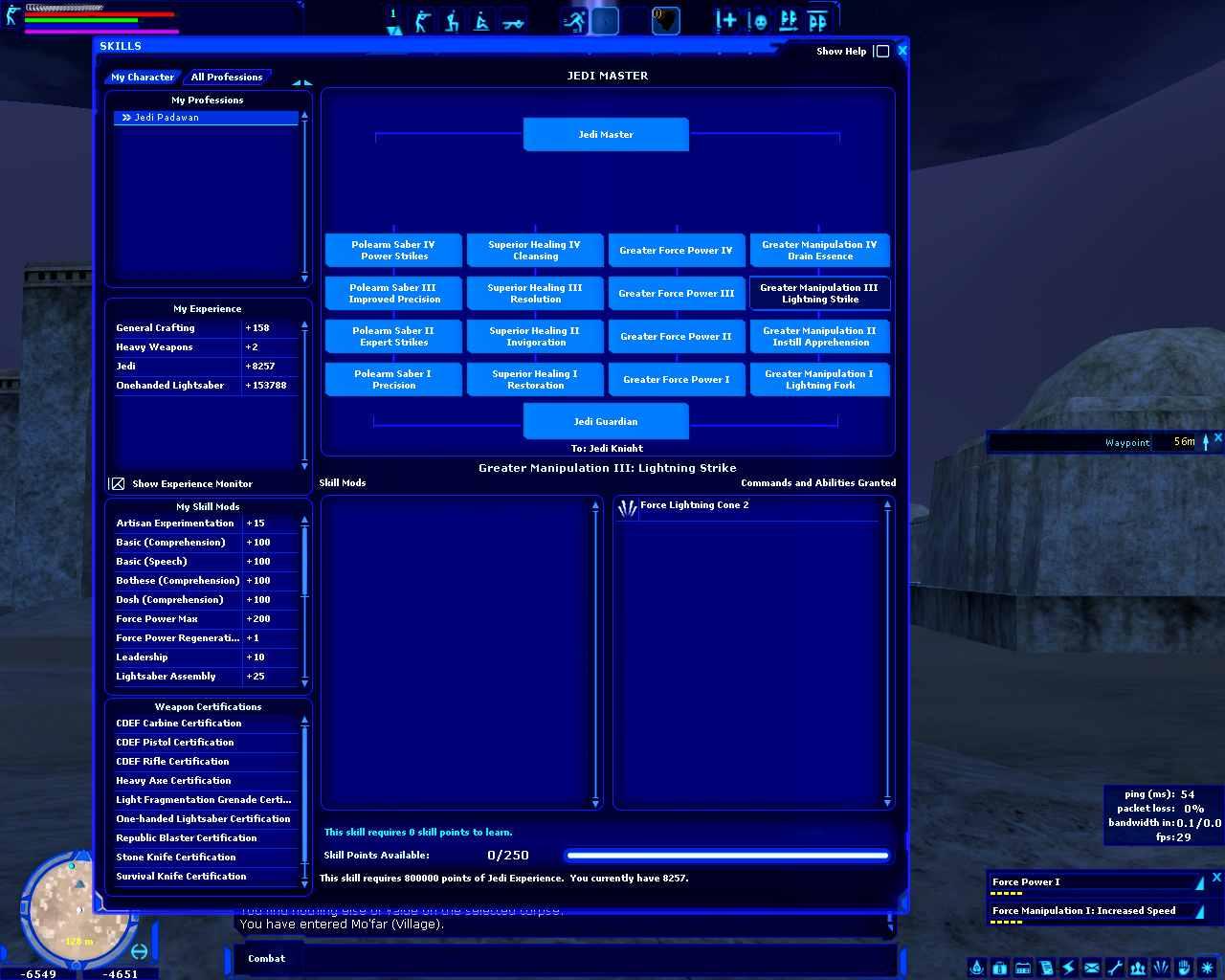Screen dimensions: 1225x980
Task: Click the Skill Points Available progress bar
Action: (x=727, y=856)
